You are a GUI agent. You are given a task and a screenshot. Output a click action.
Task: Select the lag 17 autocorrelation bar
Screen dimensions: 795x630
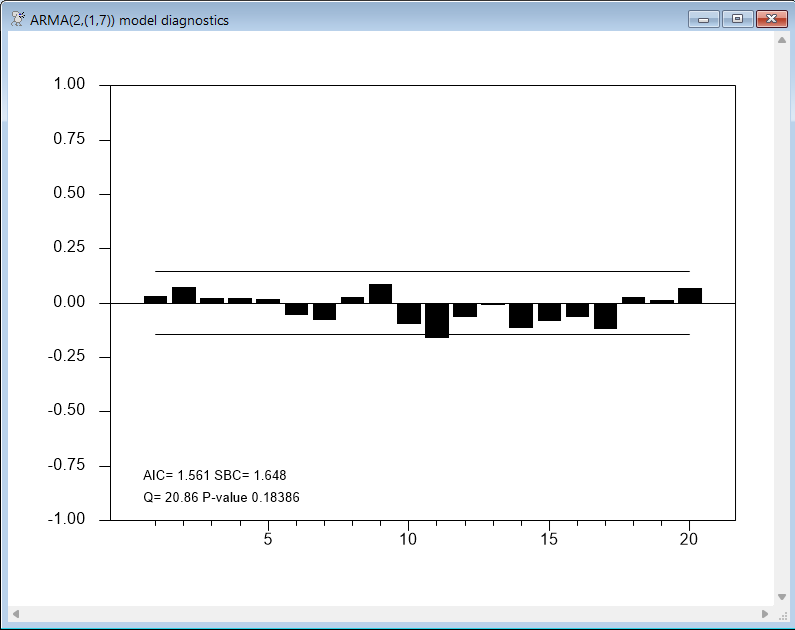point(605,315)
